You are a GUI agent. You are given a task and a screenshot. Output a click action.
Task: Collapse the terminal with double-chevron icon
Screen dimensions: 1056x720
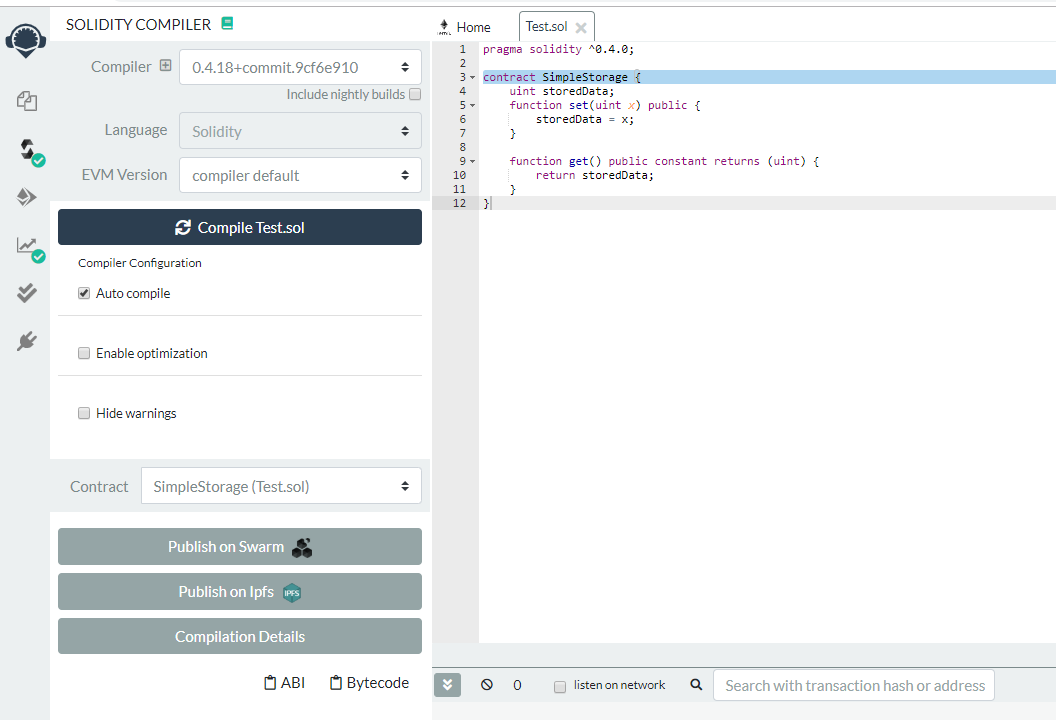coord(447,685)
